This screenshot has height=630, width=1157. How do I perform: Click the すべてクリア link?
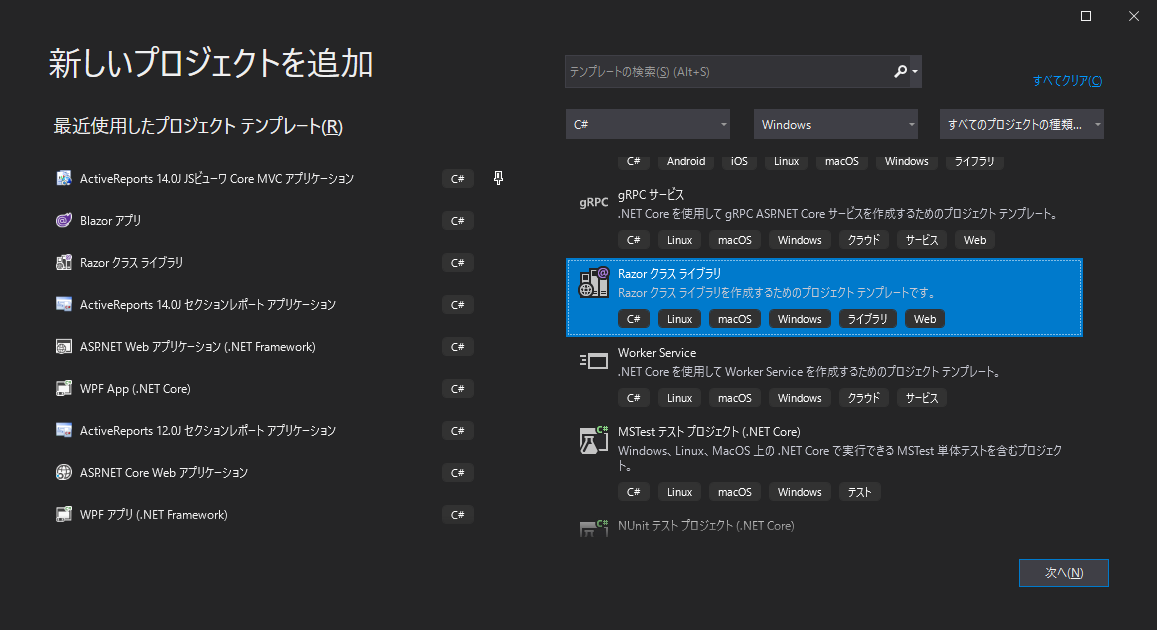[1067, 80]
